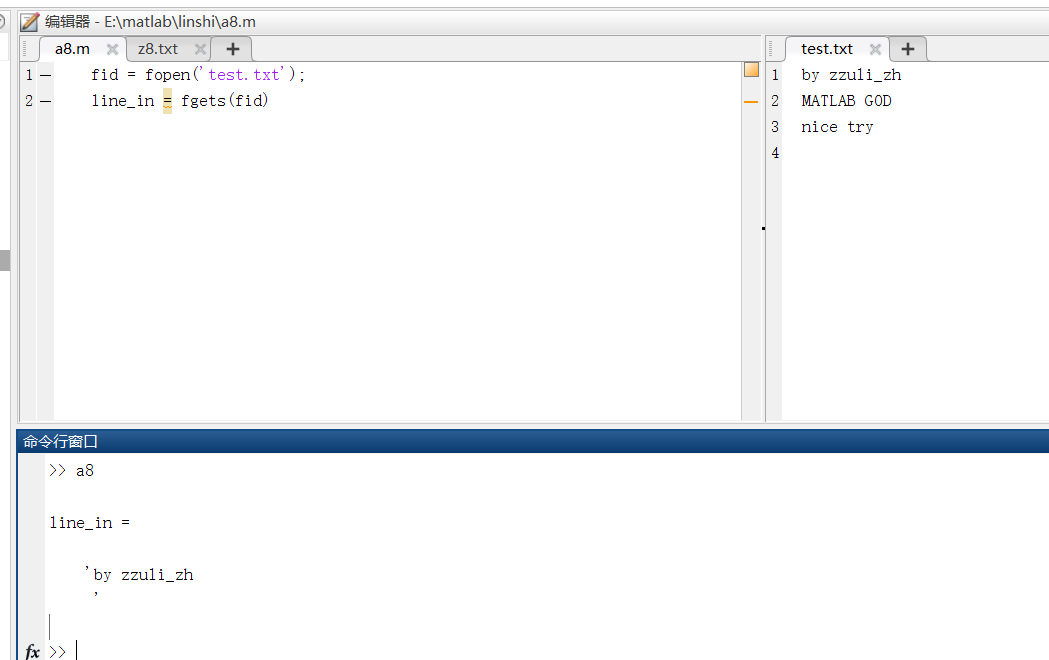Click the fx function browser icon
This screenshot has height=660, width=1049.
point(32,651)
